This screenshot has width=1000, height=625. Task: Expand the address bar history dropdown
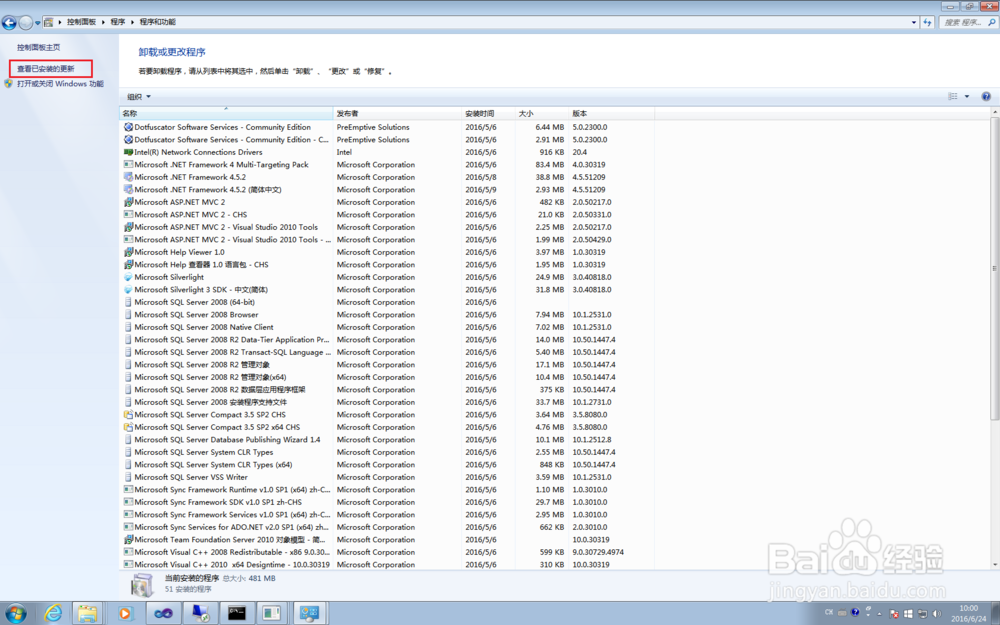pyautogui.click(x=914, y=22)
